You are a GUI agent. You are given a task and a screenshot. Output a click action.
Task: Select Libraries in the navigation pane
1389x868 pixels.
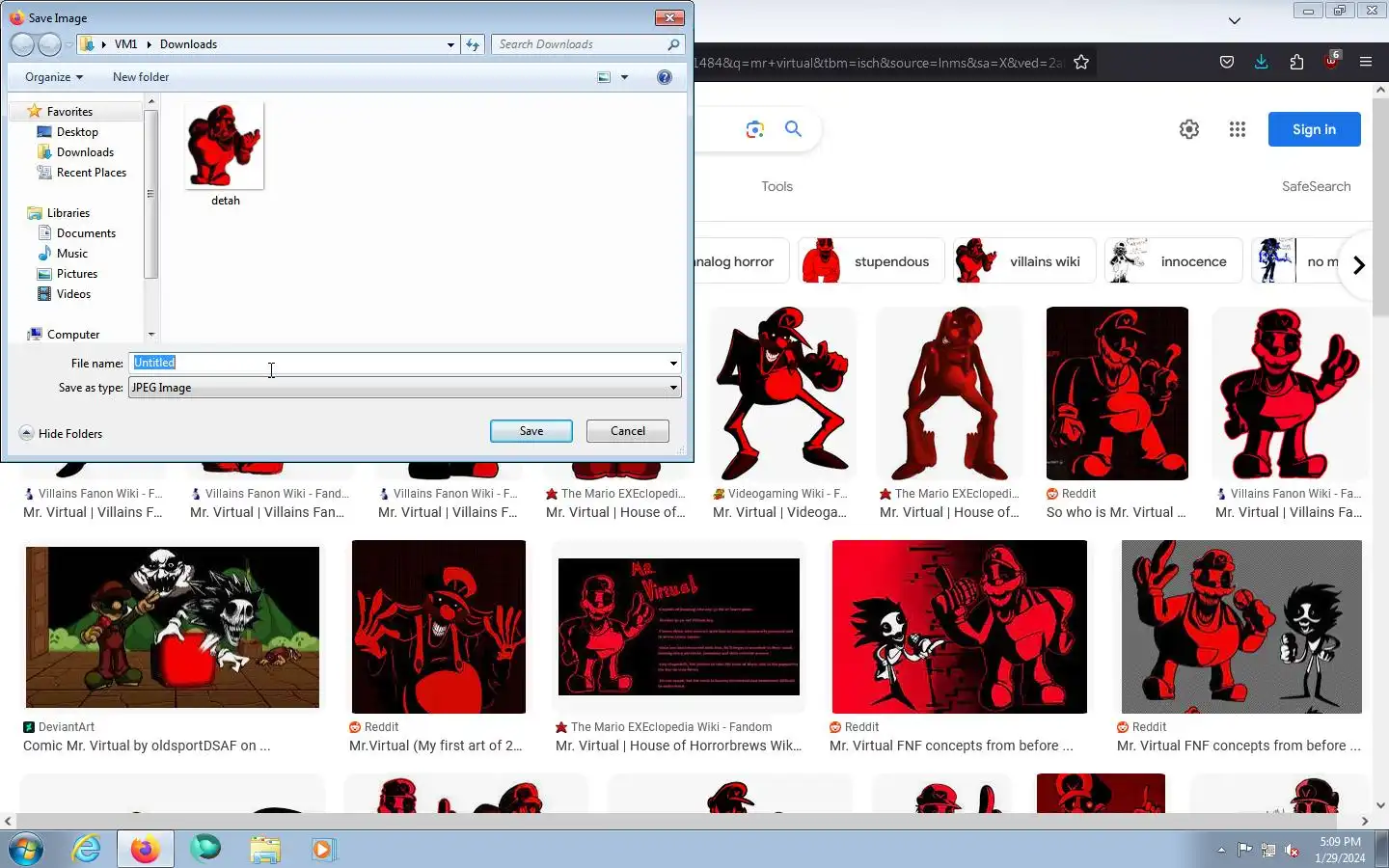click(x=68, y=213)
